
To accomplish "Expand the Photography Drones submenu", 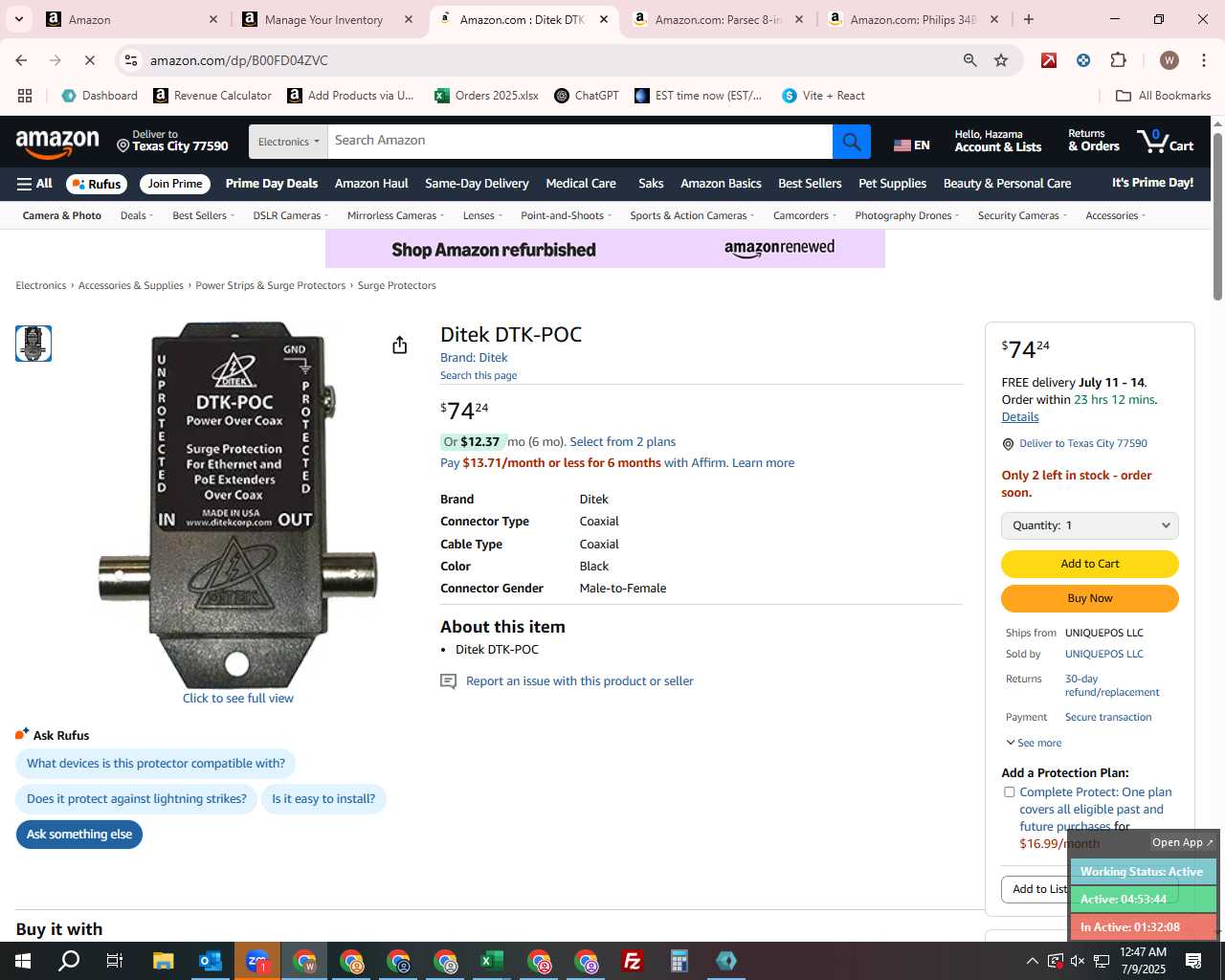I will (x=907, y=215).
